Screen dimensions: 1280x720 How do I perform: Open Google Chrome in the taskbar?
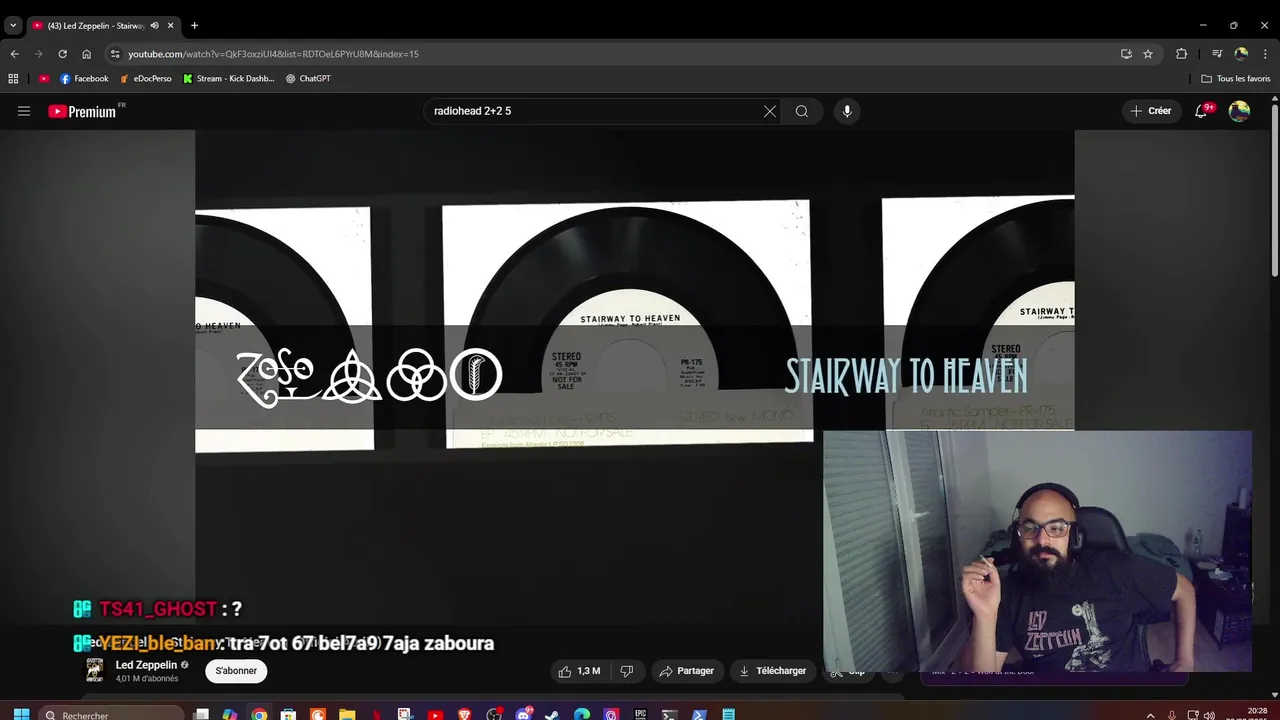[x=259, y=714]
